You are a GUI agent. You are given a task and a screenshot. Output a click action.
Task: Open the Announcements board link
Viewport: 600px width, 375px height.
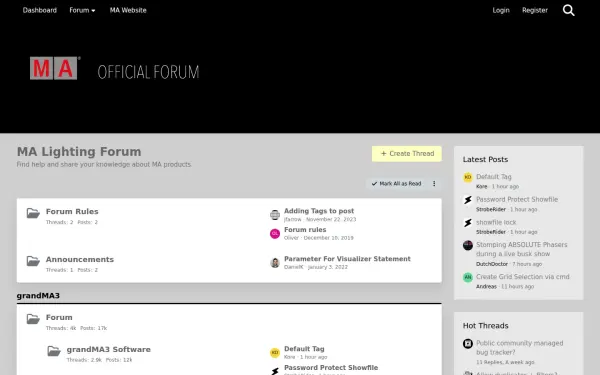pos(80,259)
